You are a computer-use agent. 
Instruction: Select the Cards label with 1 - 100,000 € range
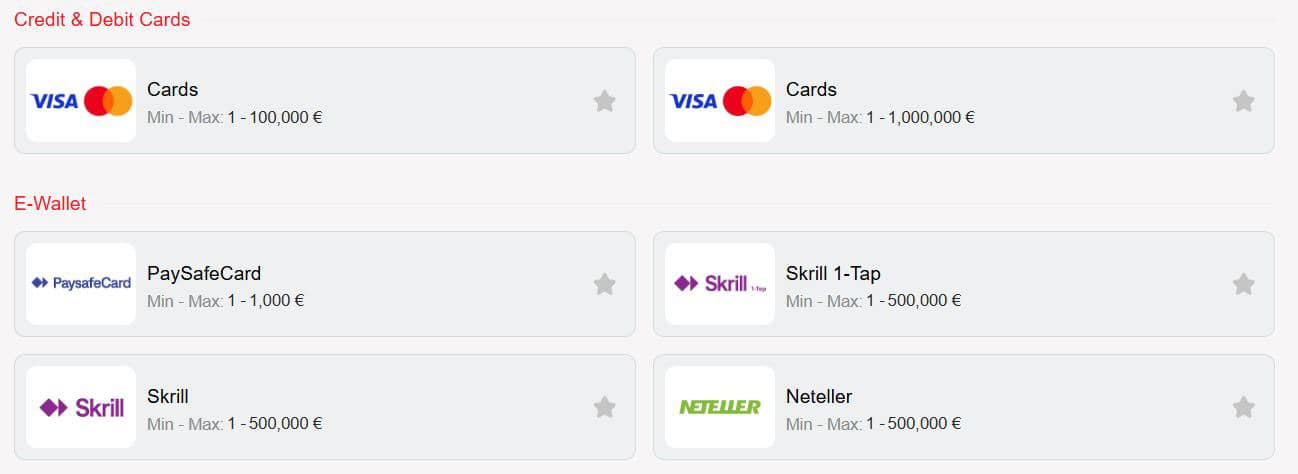[x=173, y=90]
